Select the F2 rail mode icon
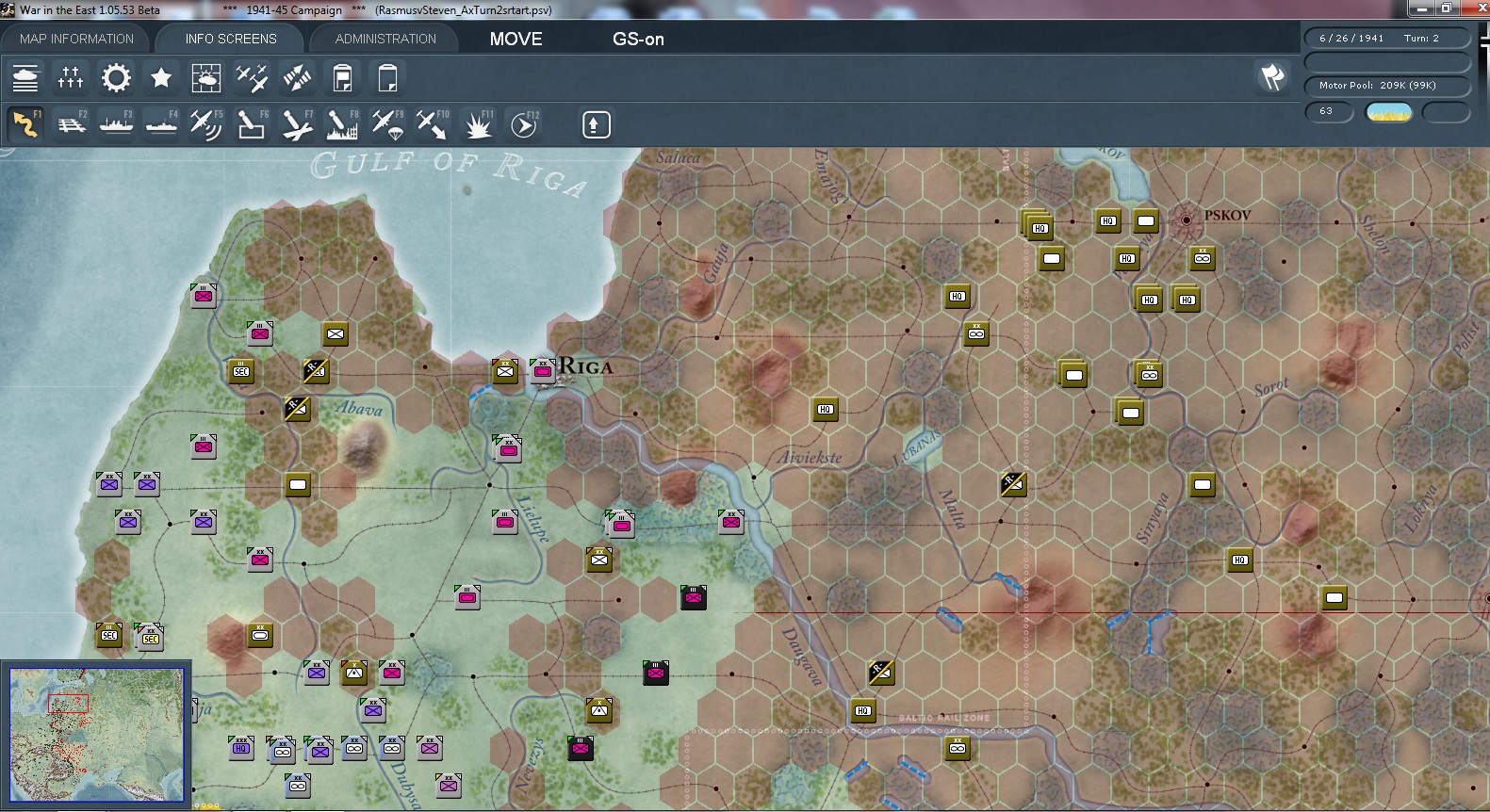This screenshot has width=1490, height=812. (x=71, y=124)
